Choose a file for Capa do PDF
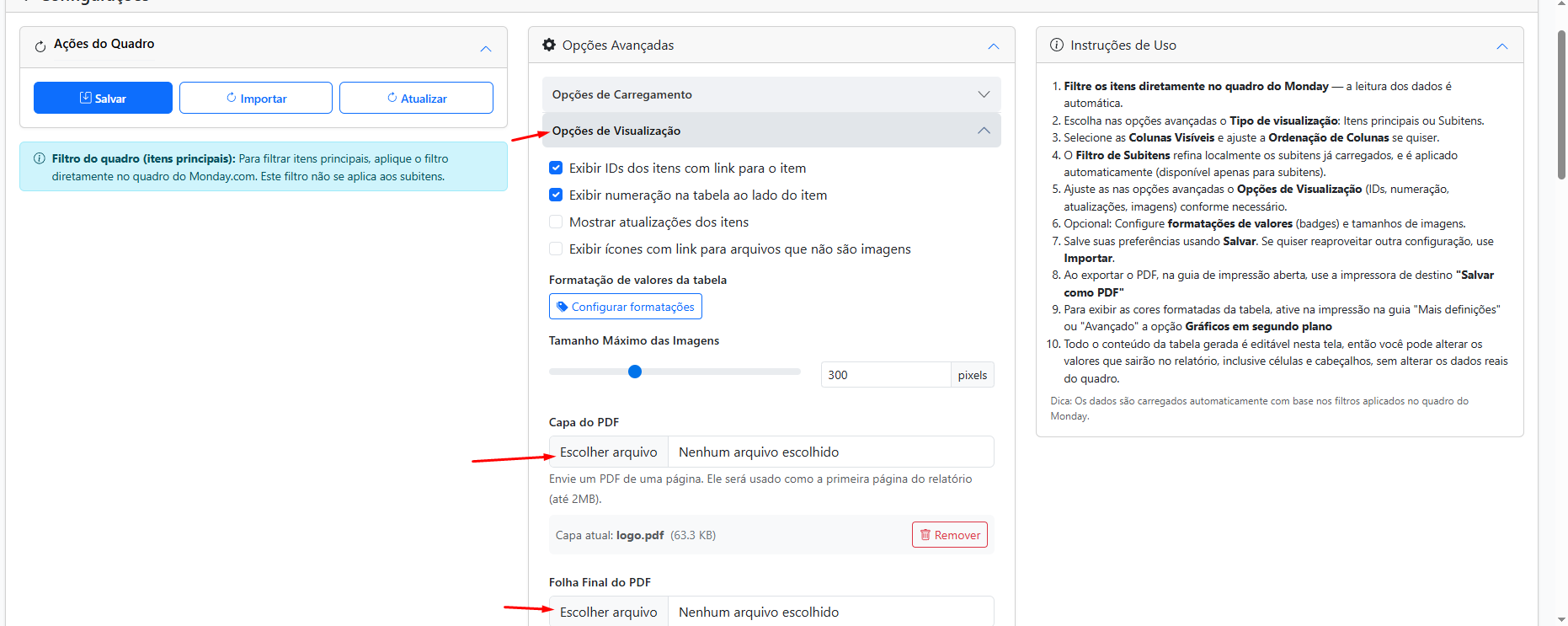This screenshot has width=1568, height=626. 608,452
